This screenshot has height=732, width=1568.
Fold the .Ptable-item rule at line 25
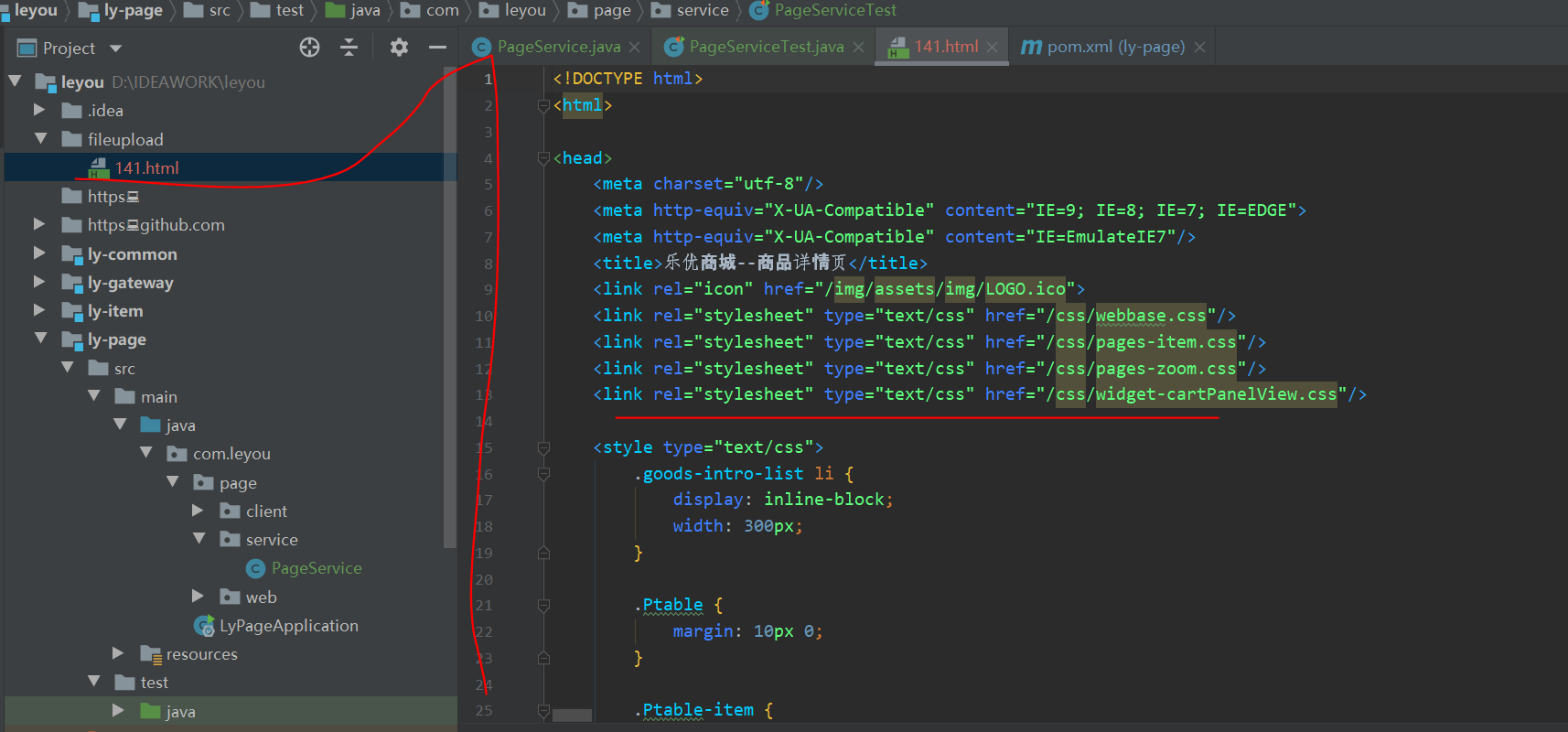543,710
